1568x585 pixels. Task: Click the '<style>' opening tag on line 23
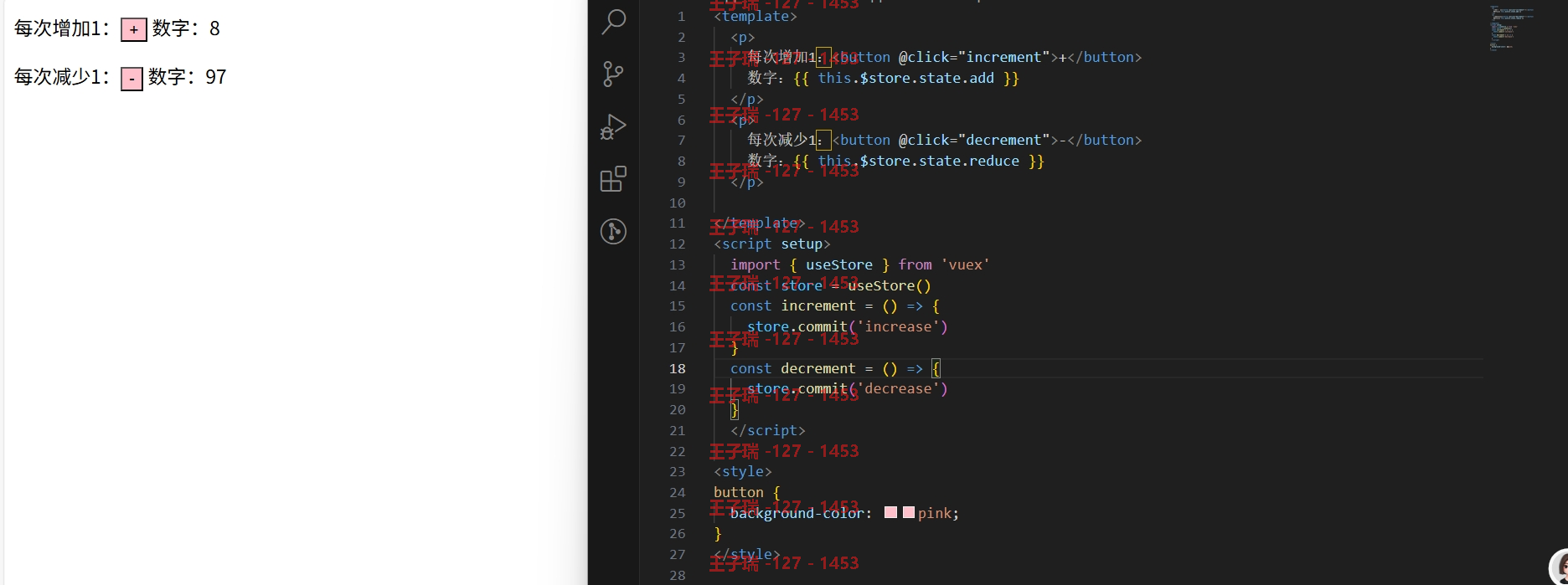(x=743, y=471)
